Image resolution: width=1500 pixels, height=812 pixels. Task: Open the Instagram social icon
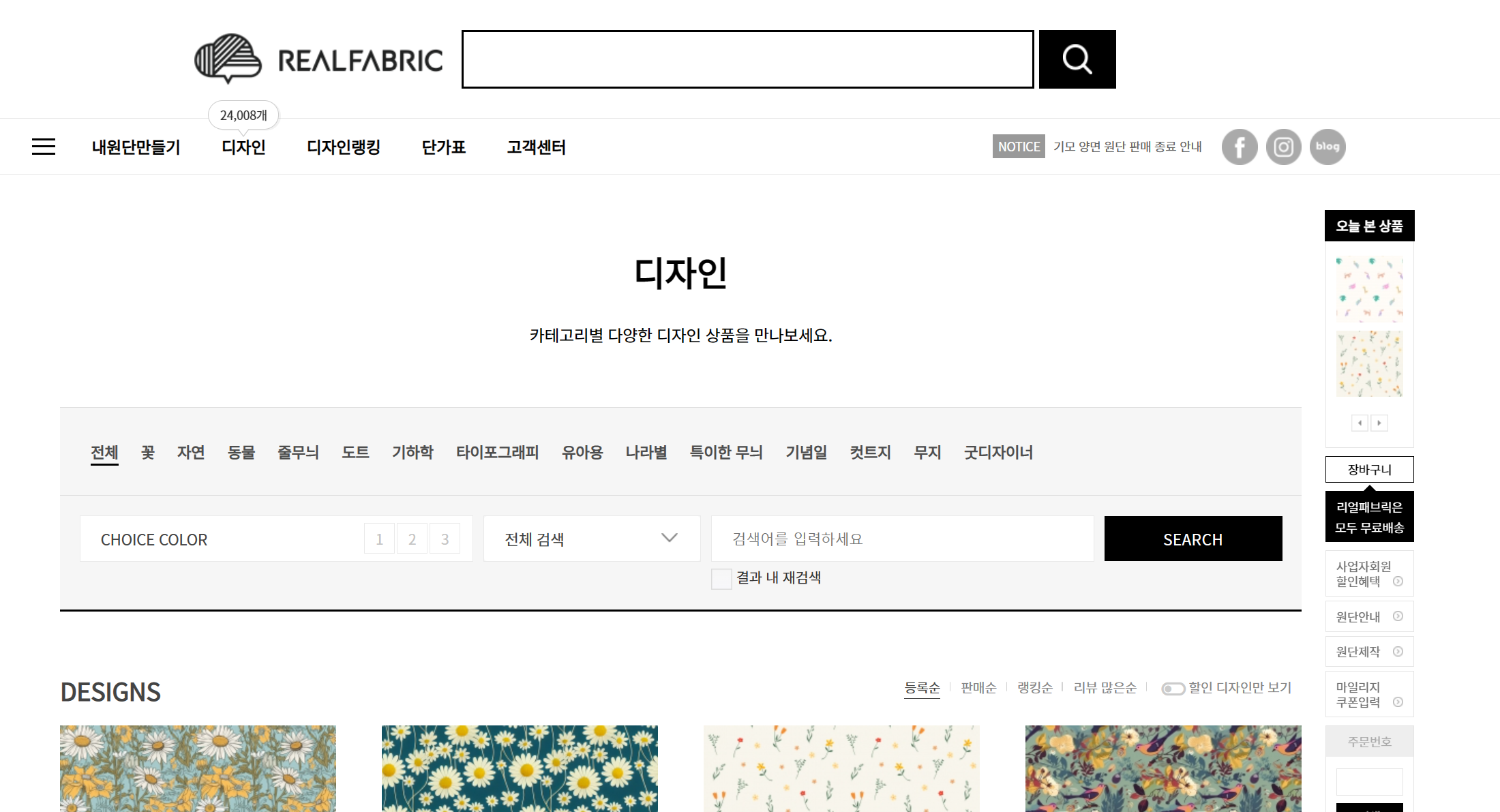pos(1283,147)
